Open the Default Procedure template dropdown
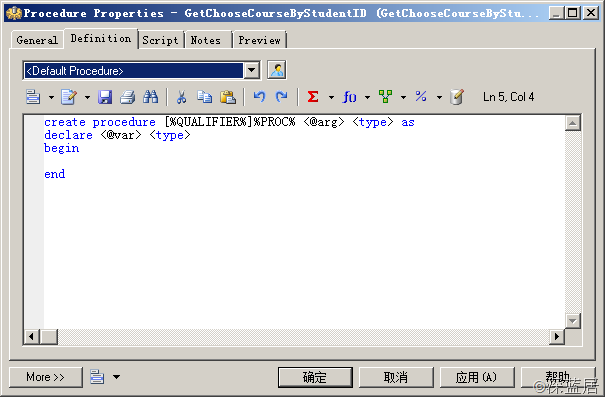Image resolution: width=605 pixels, height=397 pixels. click(x=252, y=71)
